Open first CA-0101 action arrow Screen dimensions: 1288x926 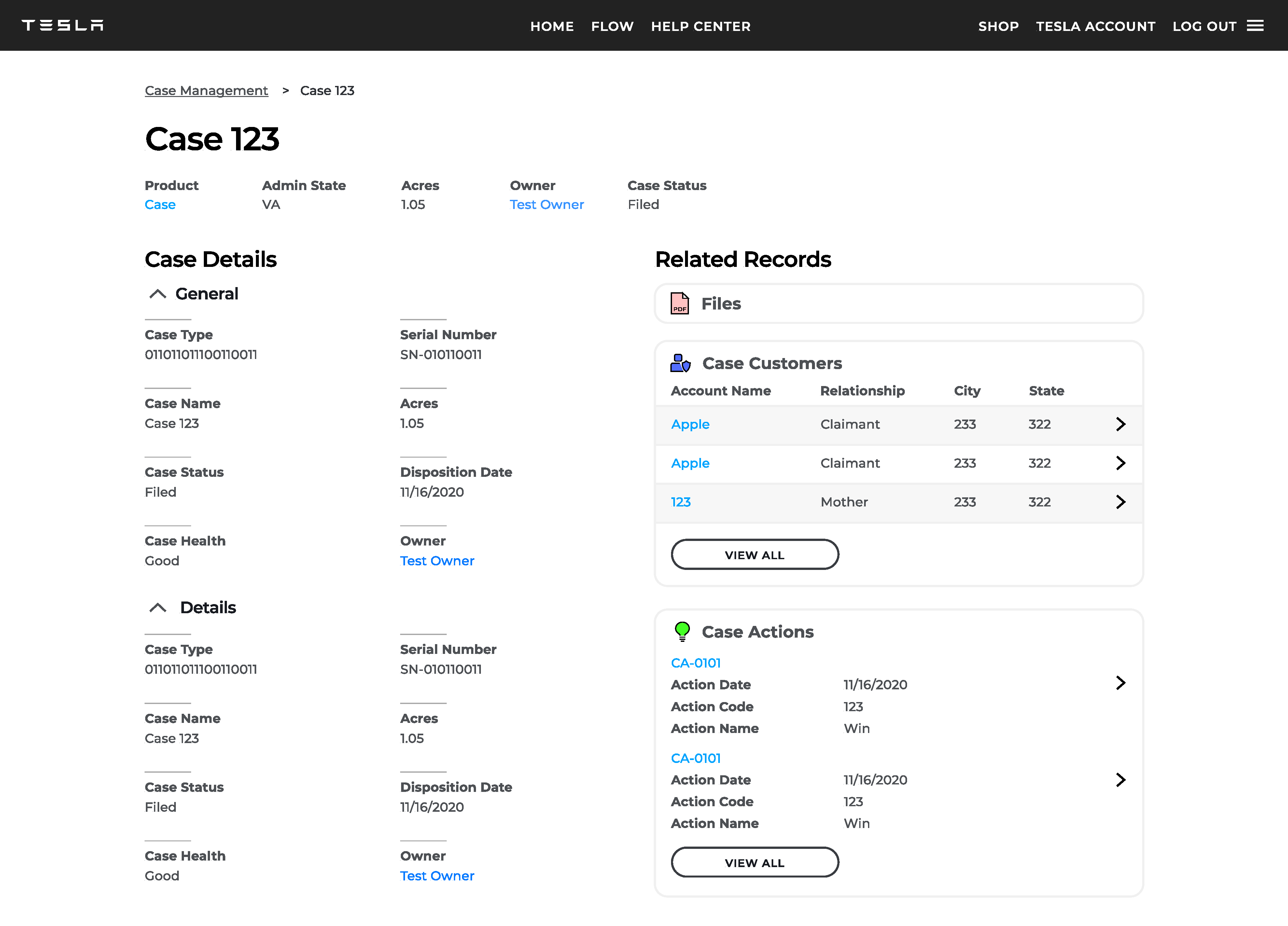tap(1120, 683)
